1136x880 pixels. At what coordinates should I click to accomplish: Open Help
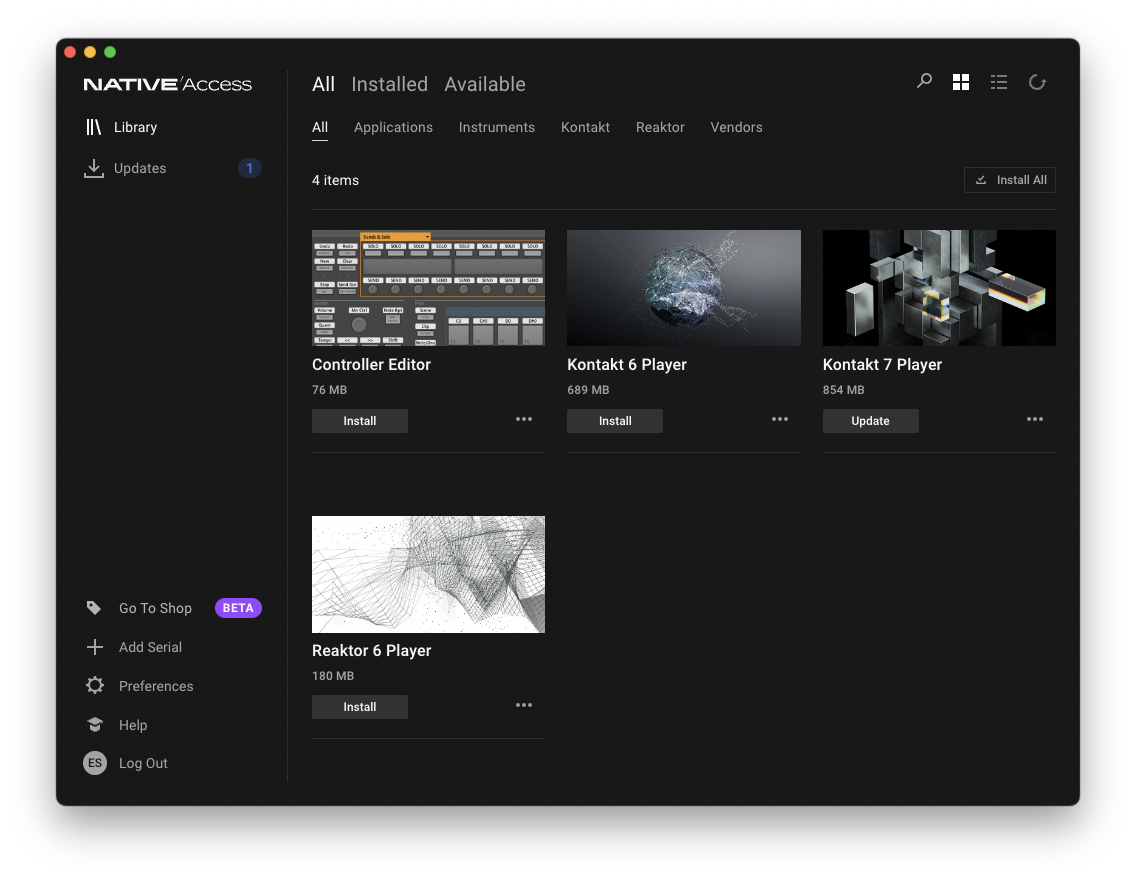click(133, 725)
